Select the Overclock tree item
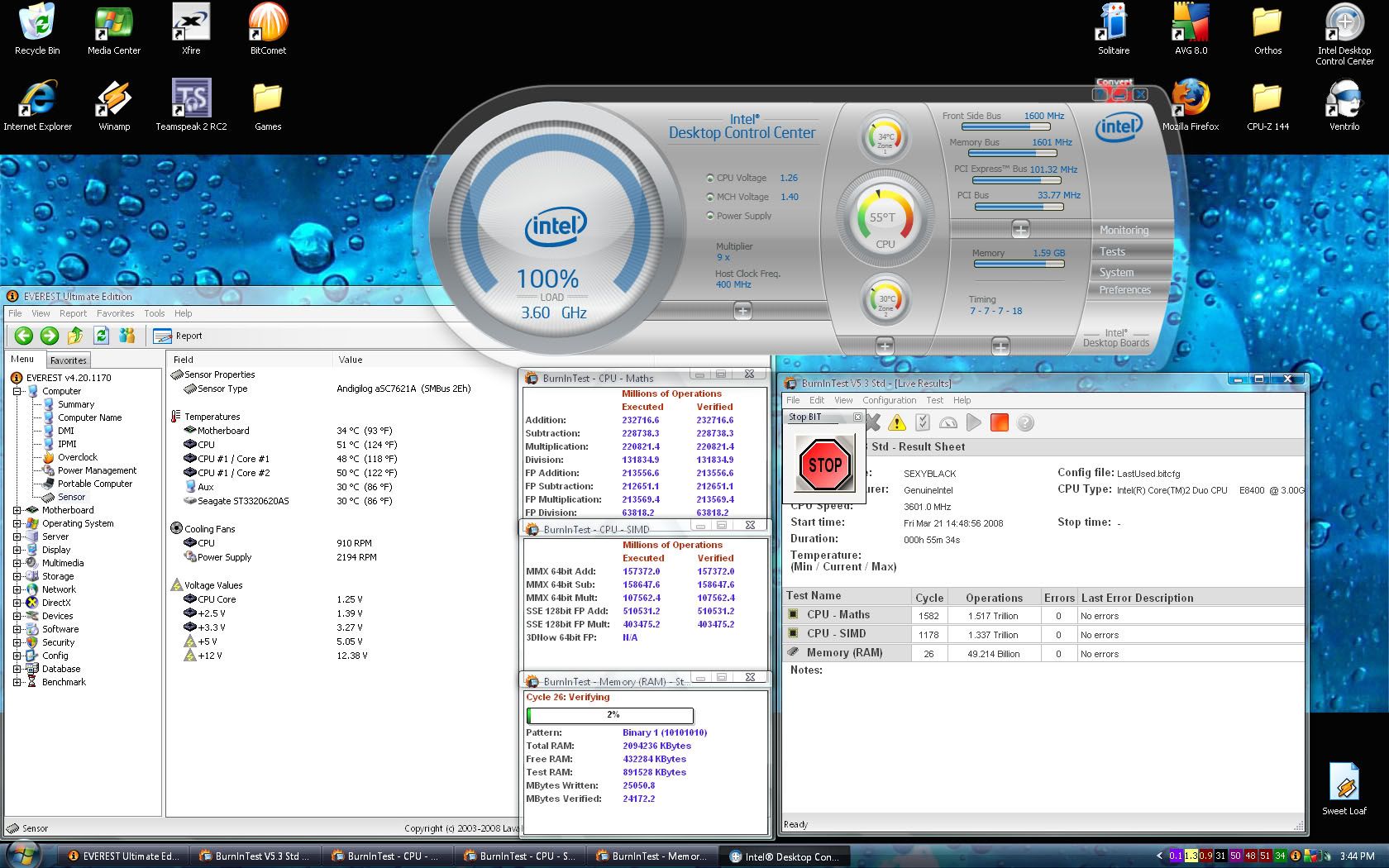Image resolution: width=1389 pixels, height=868 pixels. (x=77, y=457)
